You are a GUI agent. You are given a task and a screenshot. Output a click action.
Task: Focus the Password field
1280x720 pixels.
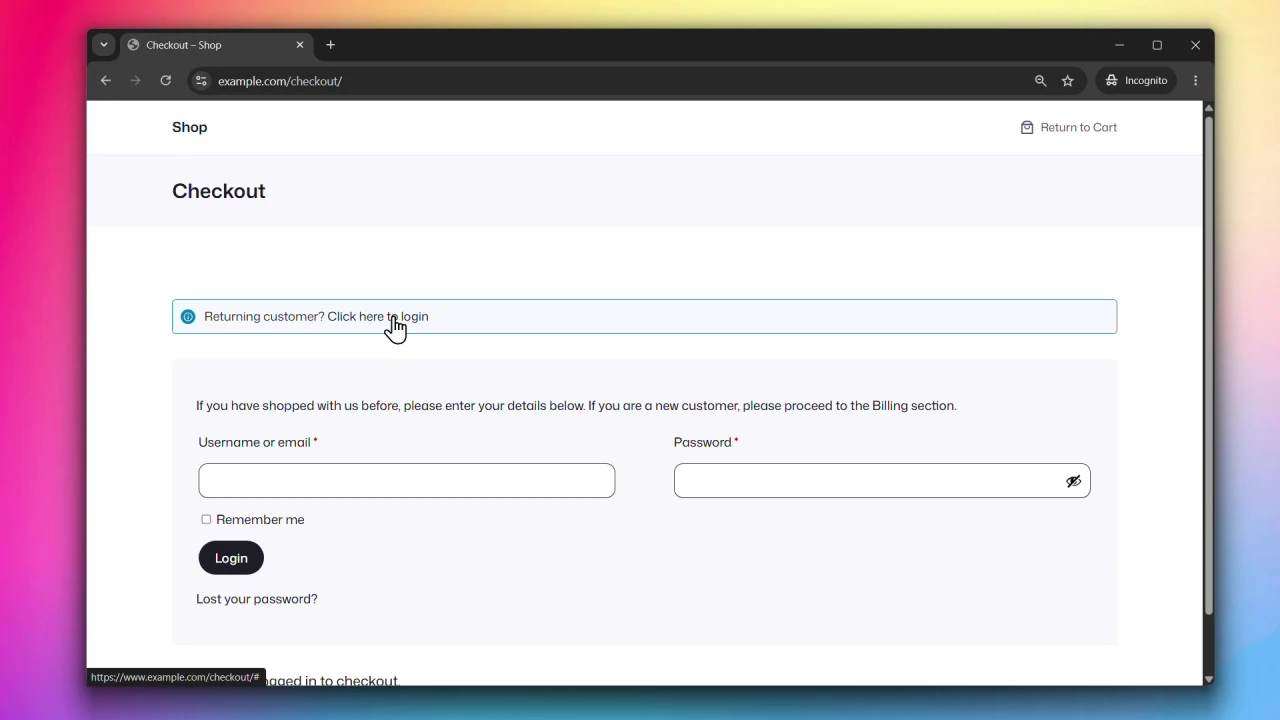pyautogui.click(x=882, y=481)
